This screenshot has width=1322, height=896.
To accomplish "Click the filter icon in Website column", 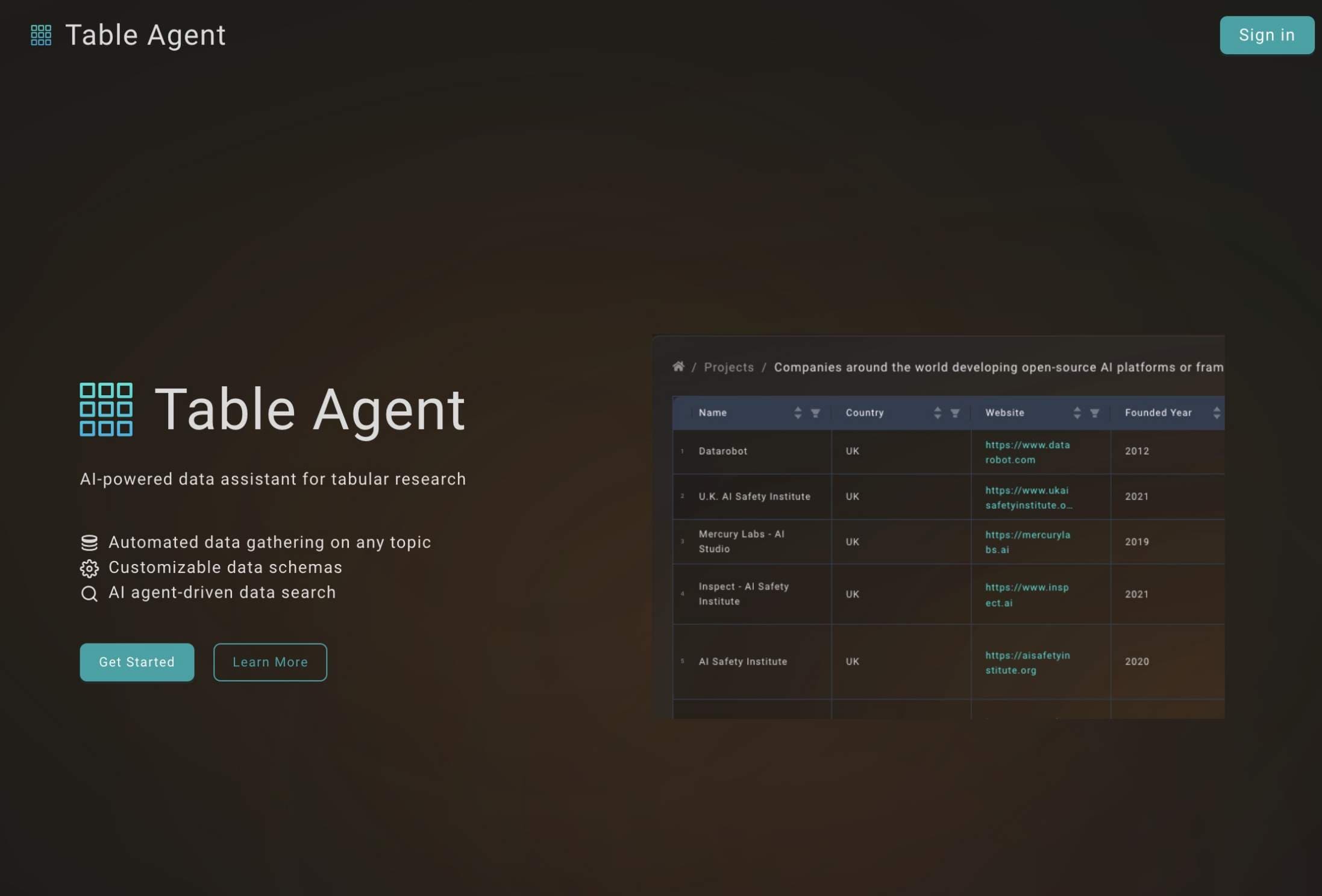I will 1094,413.
